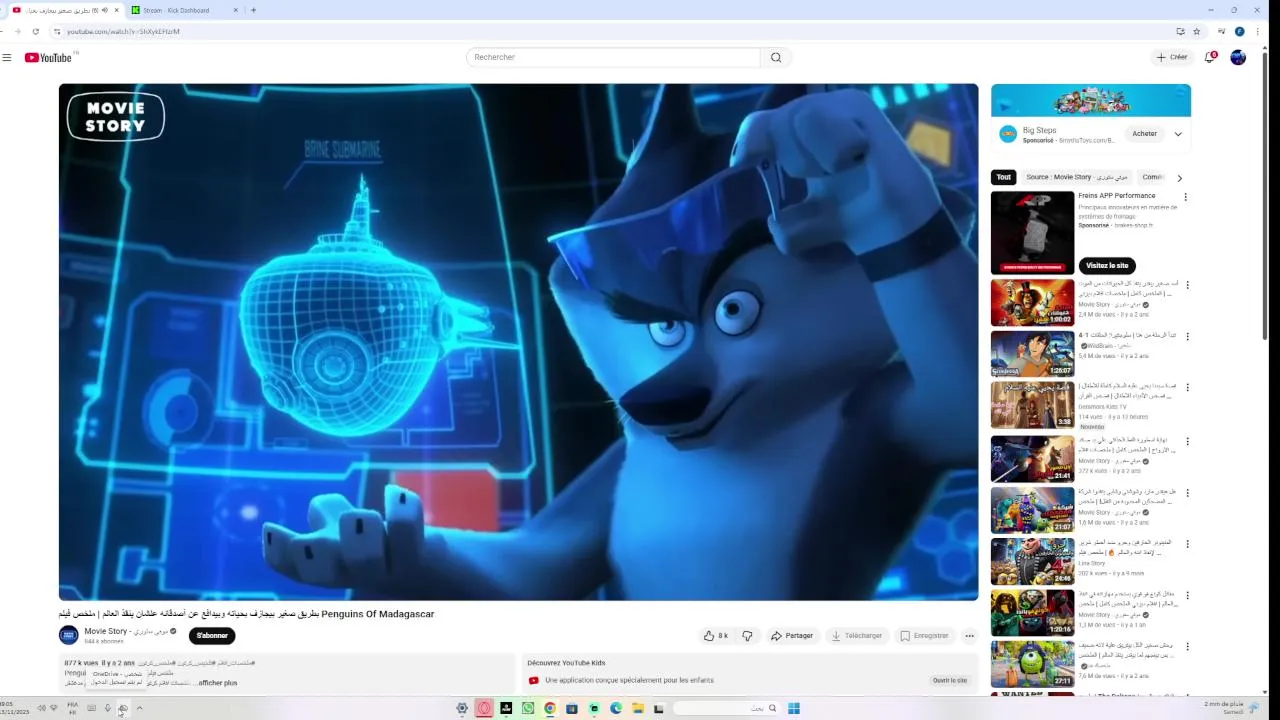Click Visitez le site on brake ad
1280x720 pixels.
(x=1107, y=265)
